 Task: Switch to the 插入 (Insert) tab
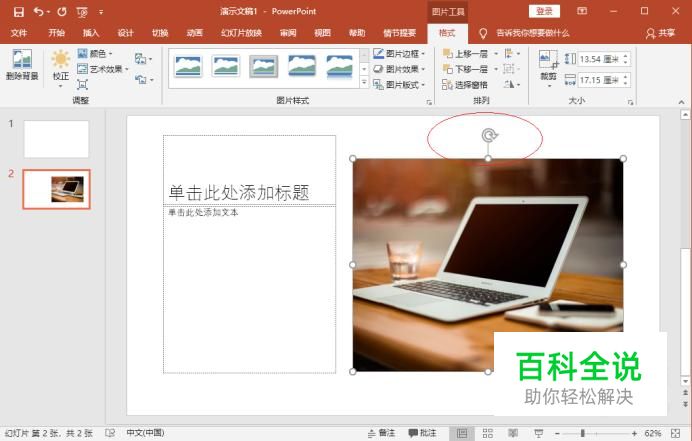91,33
